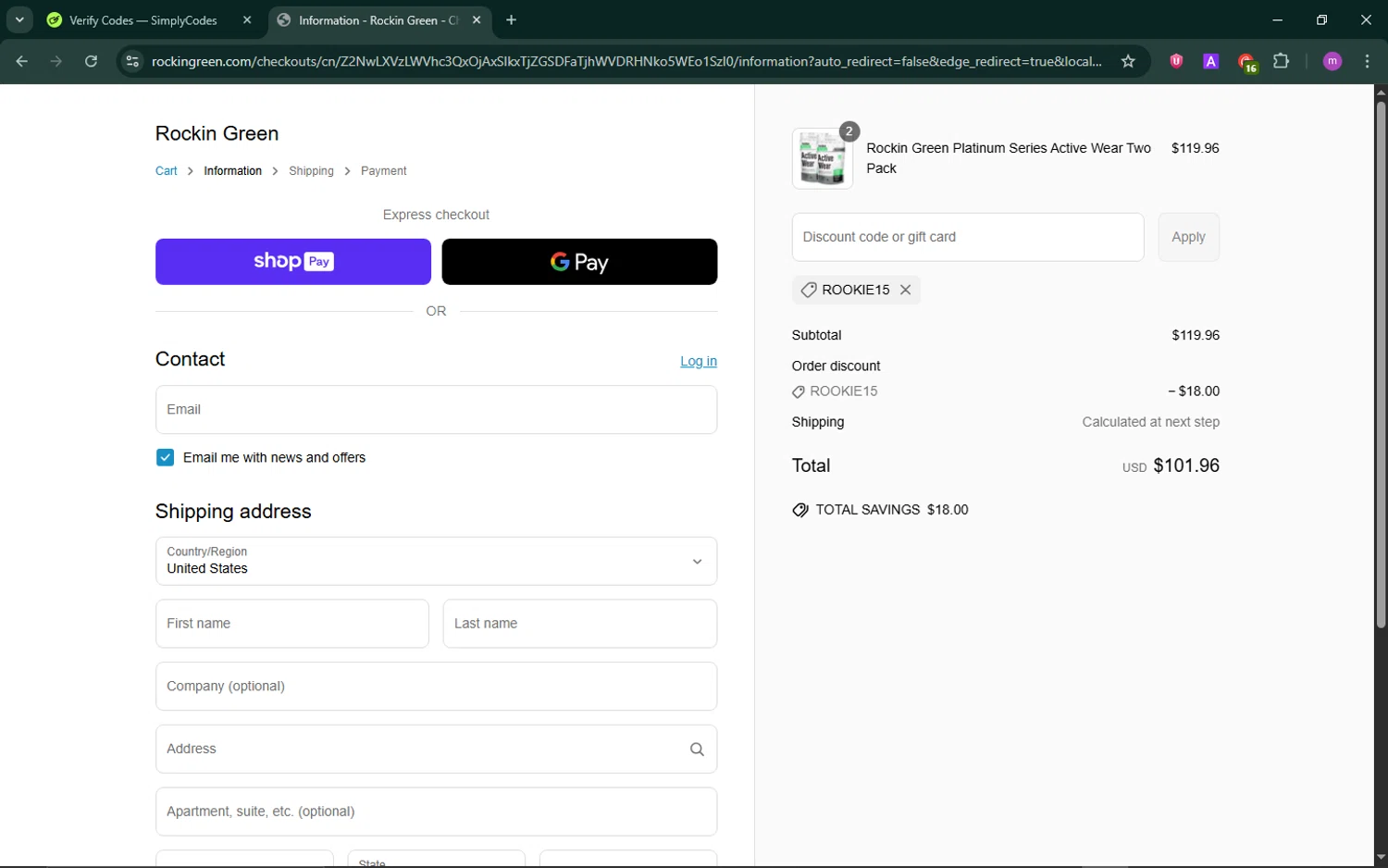Click the Total amount $101.96

click(1186, 465)
